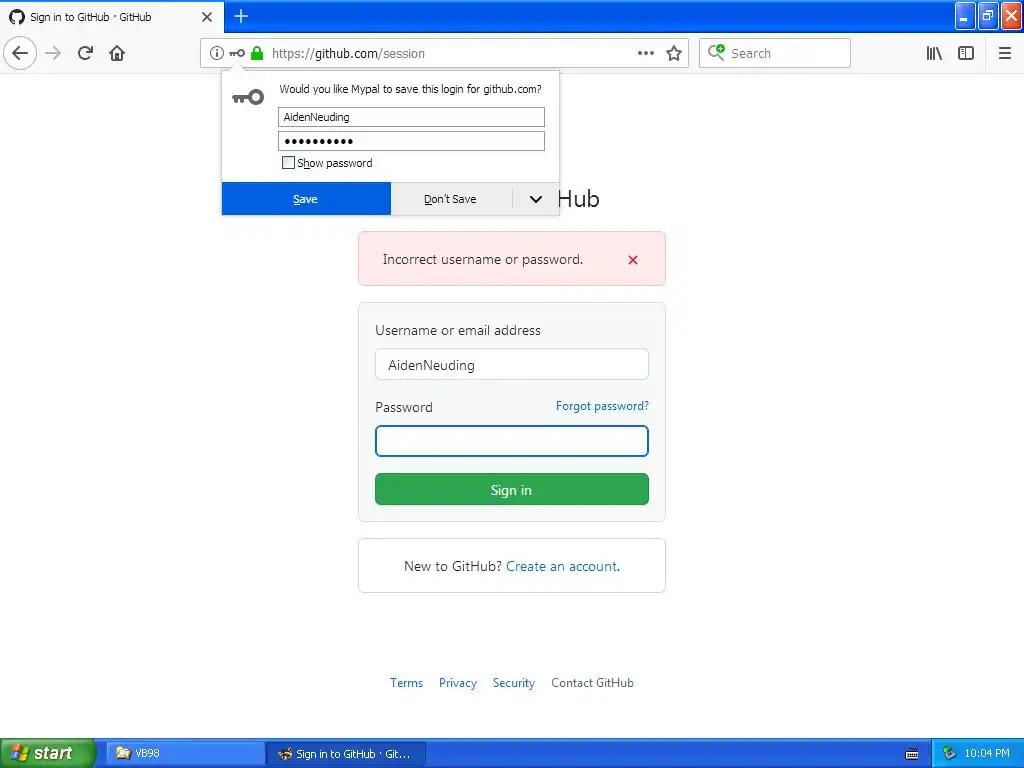
Task: Save the login in Mypal
Action: pos(306,199)
